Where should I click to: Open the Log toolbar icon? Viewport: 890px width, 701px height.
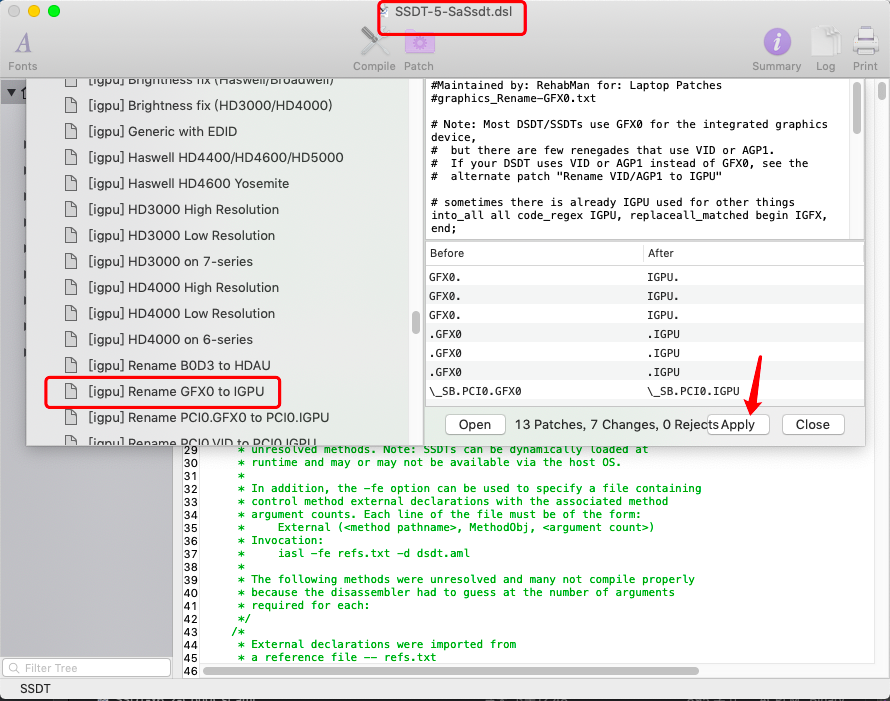pyautogui.click(x=826, y=42)
